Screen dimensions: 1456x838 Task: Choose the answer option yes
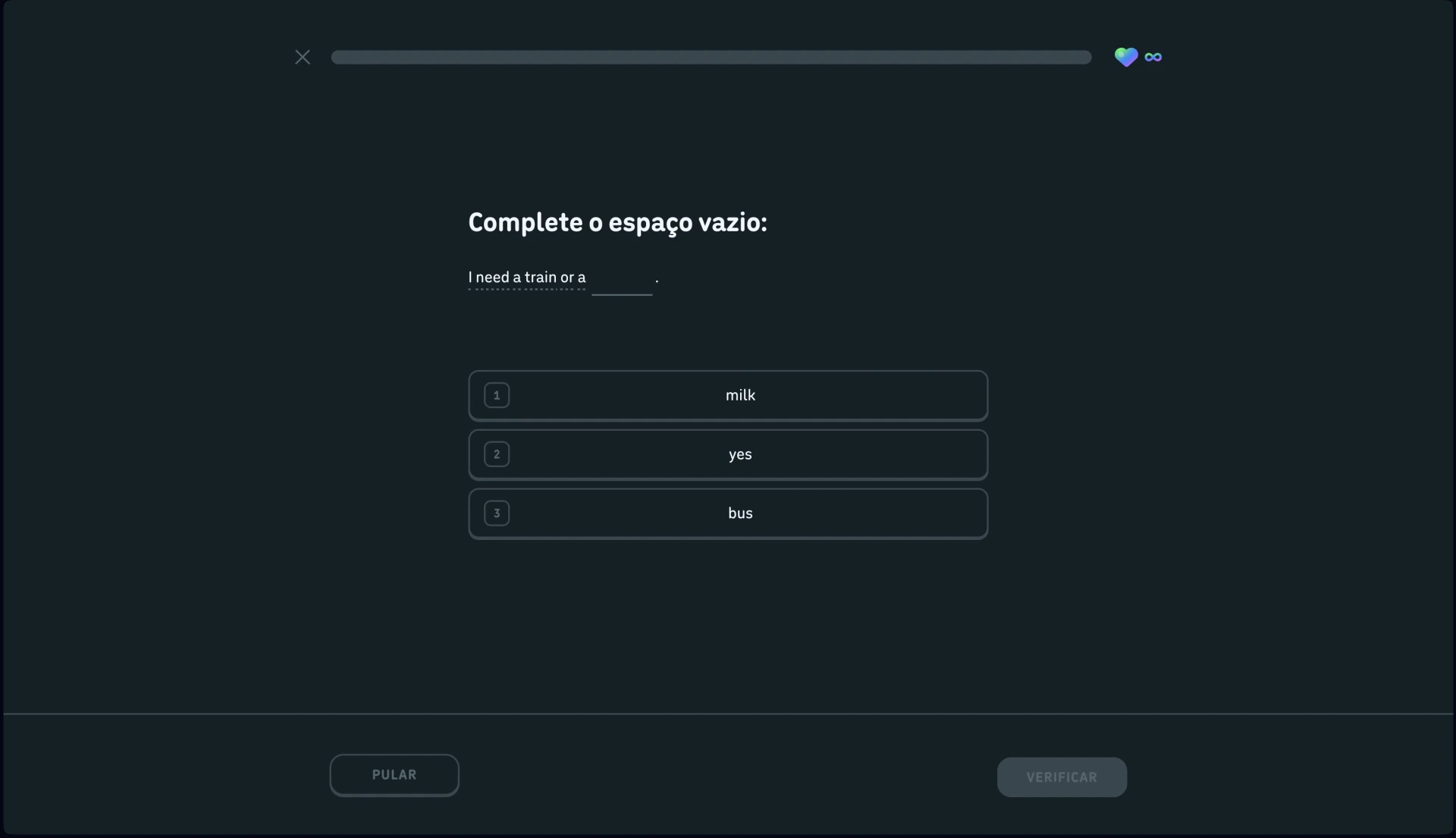[728, 454]
